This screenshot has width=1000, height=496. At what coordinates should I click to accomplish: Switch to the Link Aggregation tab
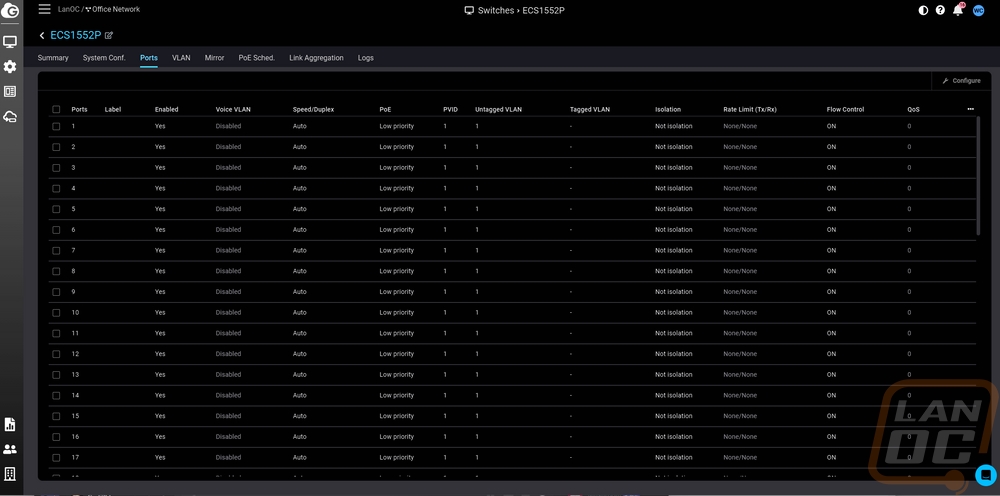pos(316,58)
